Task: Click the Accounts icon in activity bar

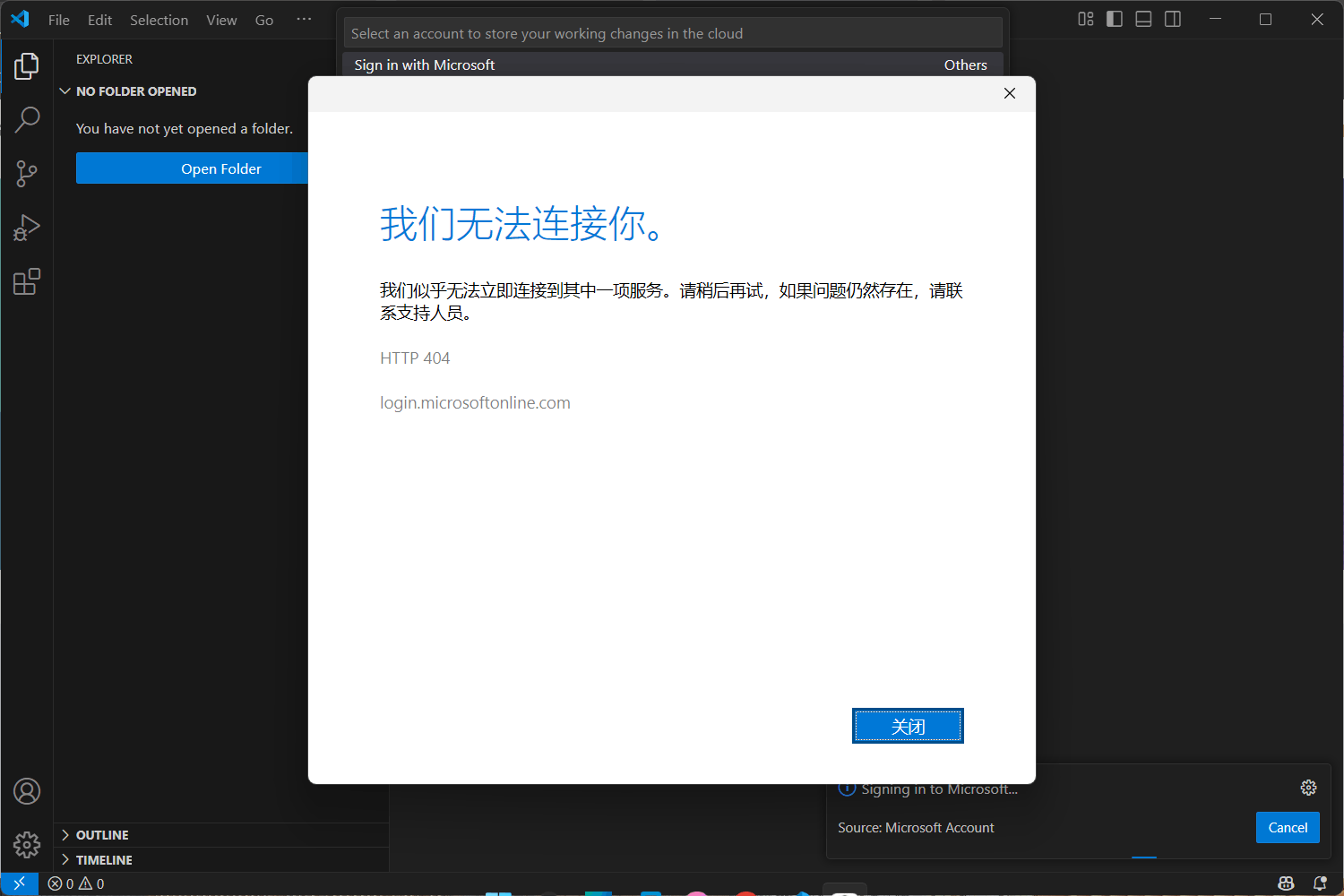Action: (27, 791)
